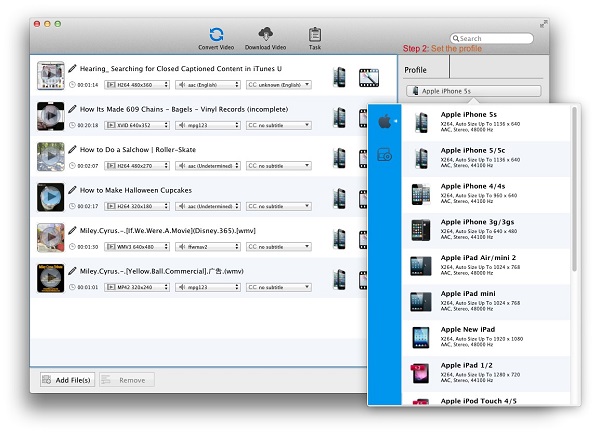Choose Apple iPhone 5s profile

click(486, 122)
